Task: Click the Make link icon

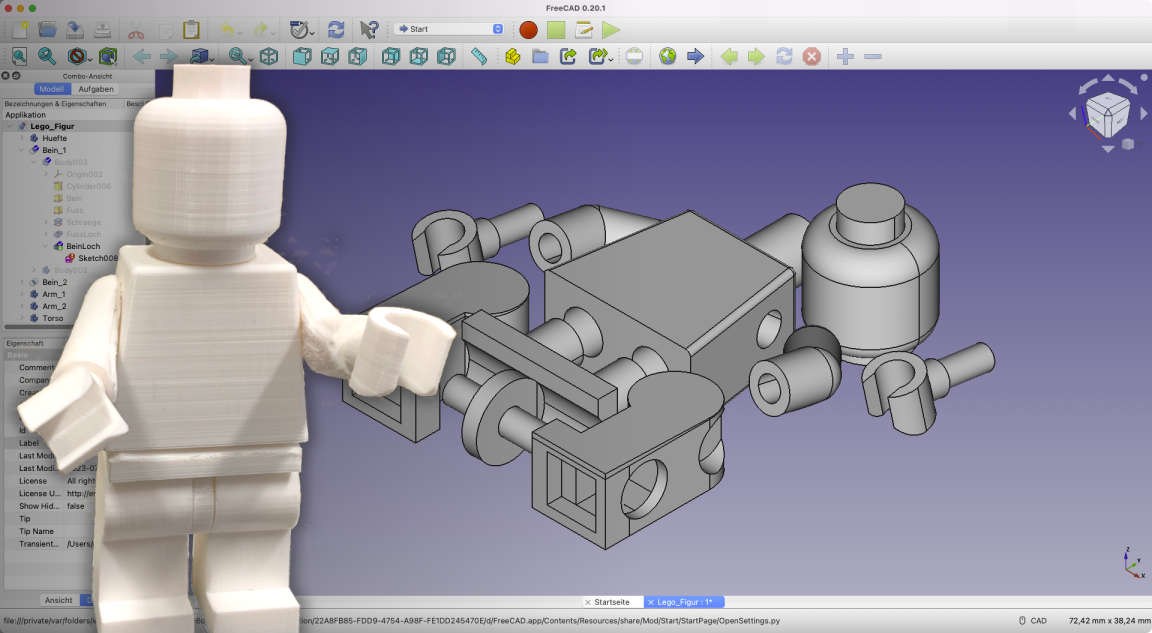Action: click(568, 57)
